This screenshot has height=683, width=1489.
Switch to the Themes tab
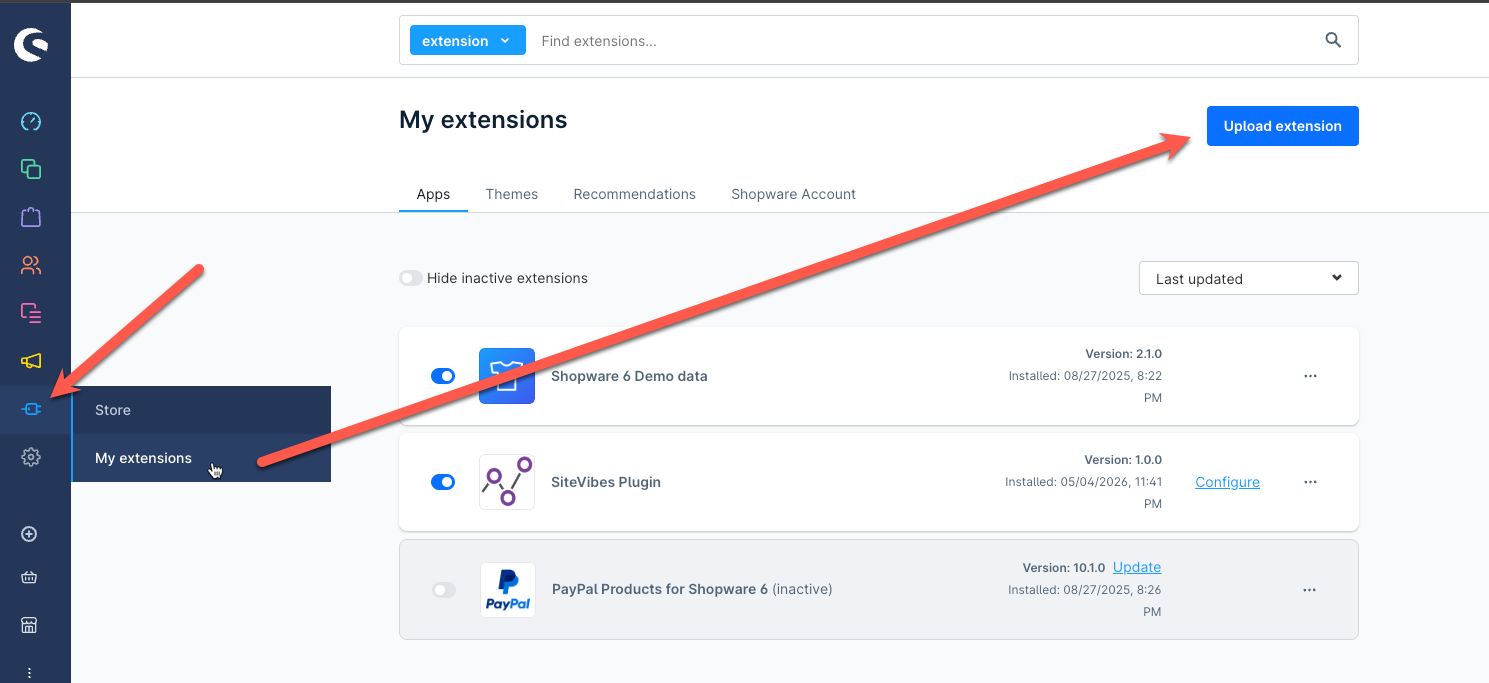point(512,194)
